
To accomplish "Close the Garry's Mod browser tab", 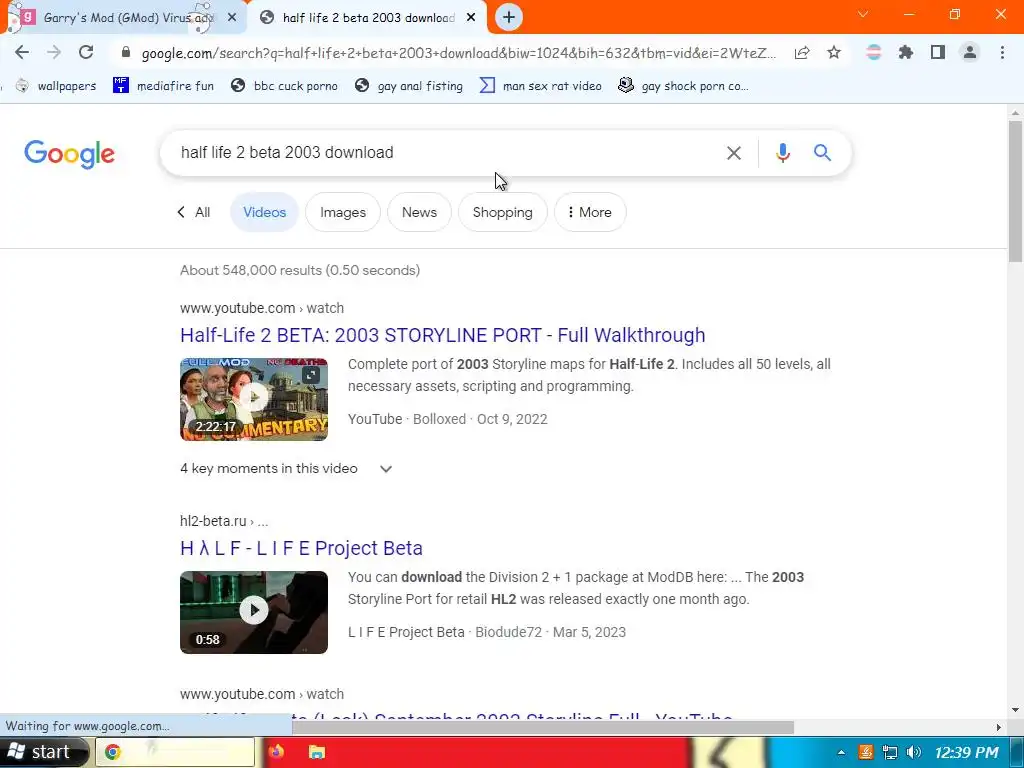I will [231, 18].
